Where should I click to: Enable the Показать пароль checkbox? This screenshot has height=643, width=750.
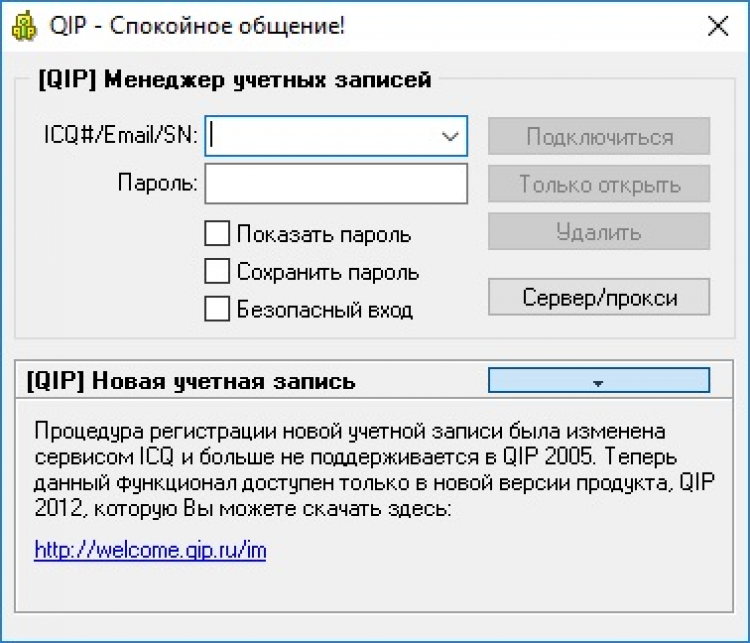point(217,235)
